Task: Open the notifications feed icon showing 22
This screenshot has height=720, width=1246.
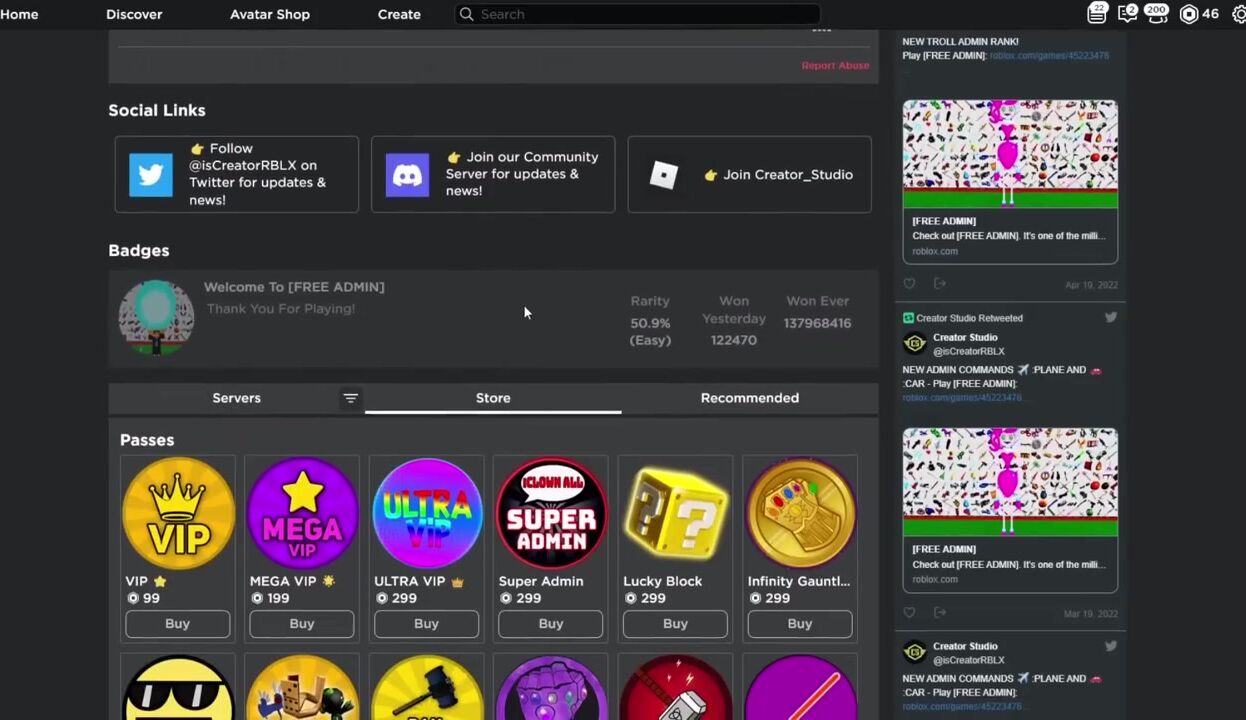Action: click(x=1097, y=13)
